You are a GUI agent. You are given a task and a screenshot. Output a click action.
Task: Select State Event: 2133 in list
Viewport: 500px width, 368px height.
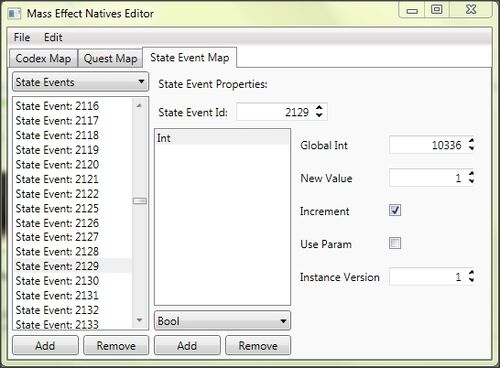[x=73, y=324]
